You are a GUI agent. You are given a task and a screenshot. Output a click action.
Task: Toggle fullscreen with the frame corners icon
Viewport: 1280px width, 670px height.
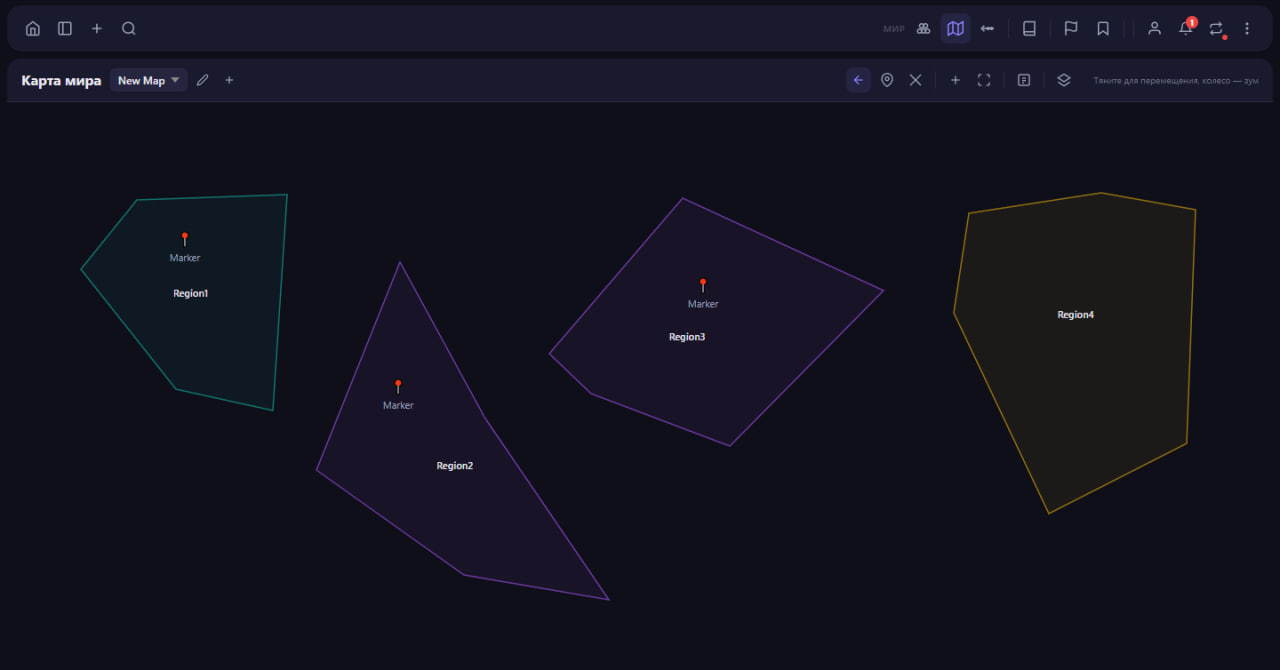tap(984, 80)
